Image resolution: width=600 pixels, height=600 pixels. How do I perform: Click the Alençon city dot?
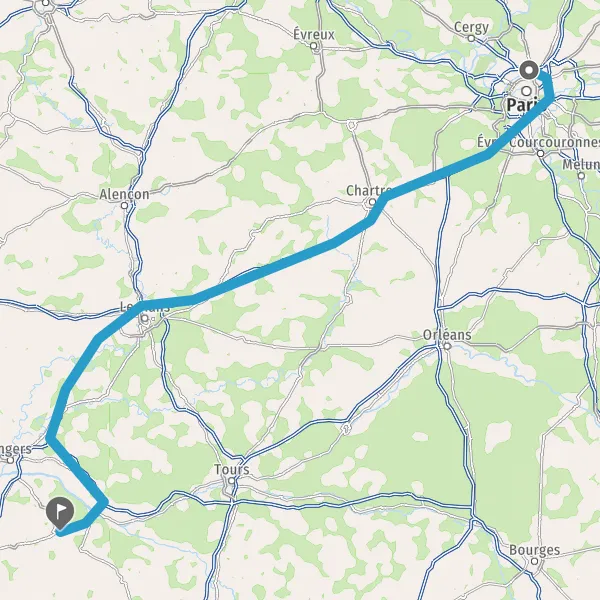124,205
